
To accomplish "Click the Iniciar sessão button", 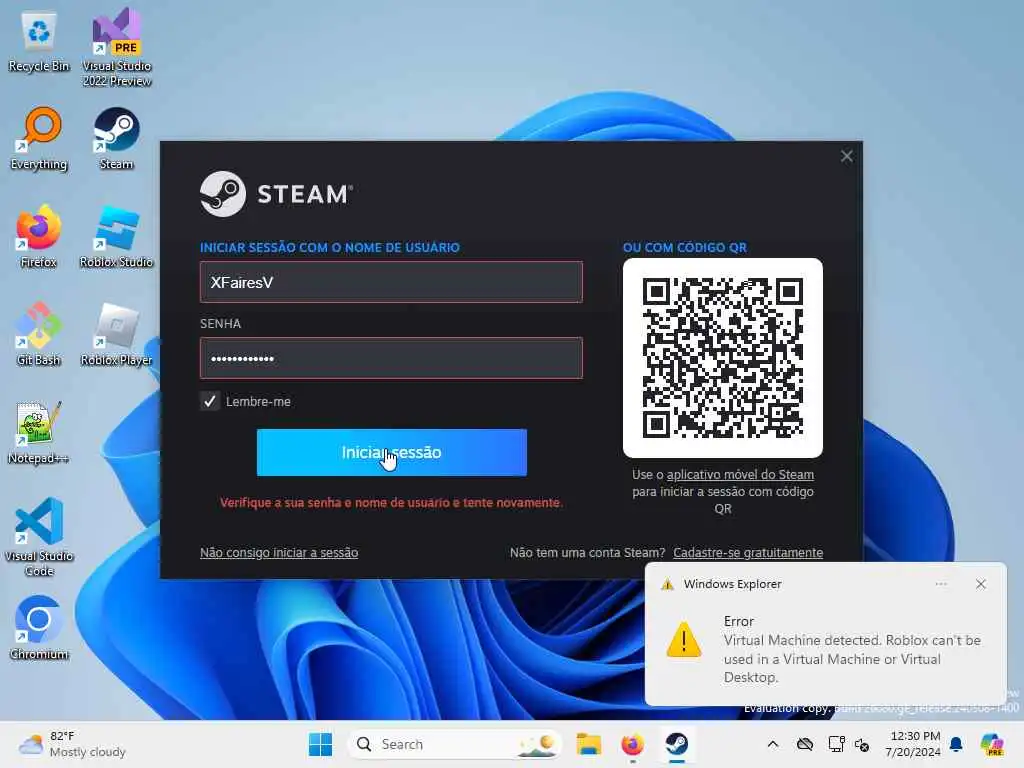I will 392,453.
